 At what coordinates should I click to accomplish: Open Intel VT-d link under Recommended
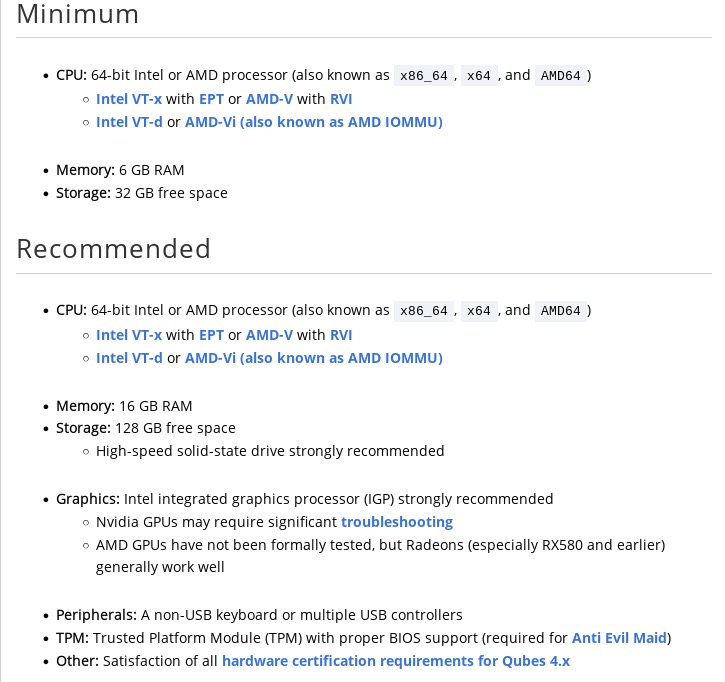pos(129,358)
